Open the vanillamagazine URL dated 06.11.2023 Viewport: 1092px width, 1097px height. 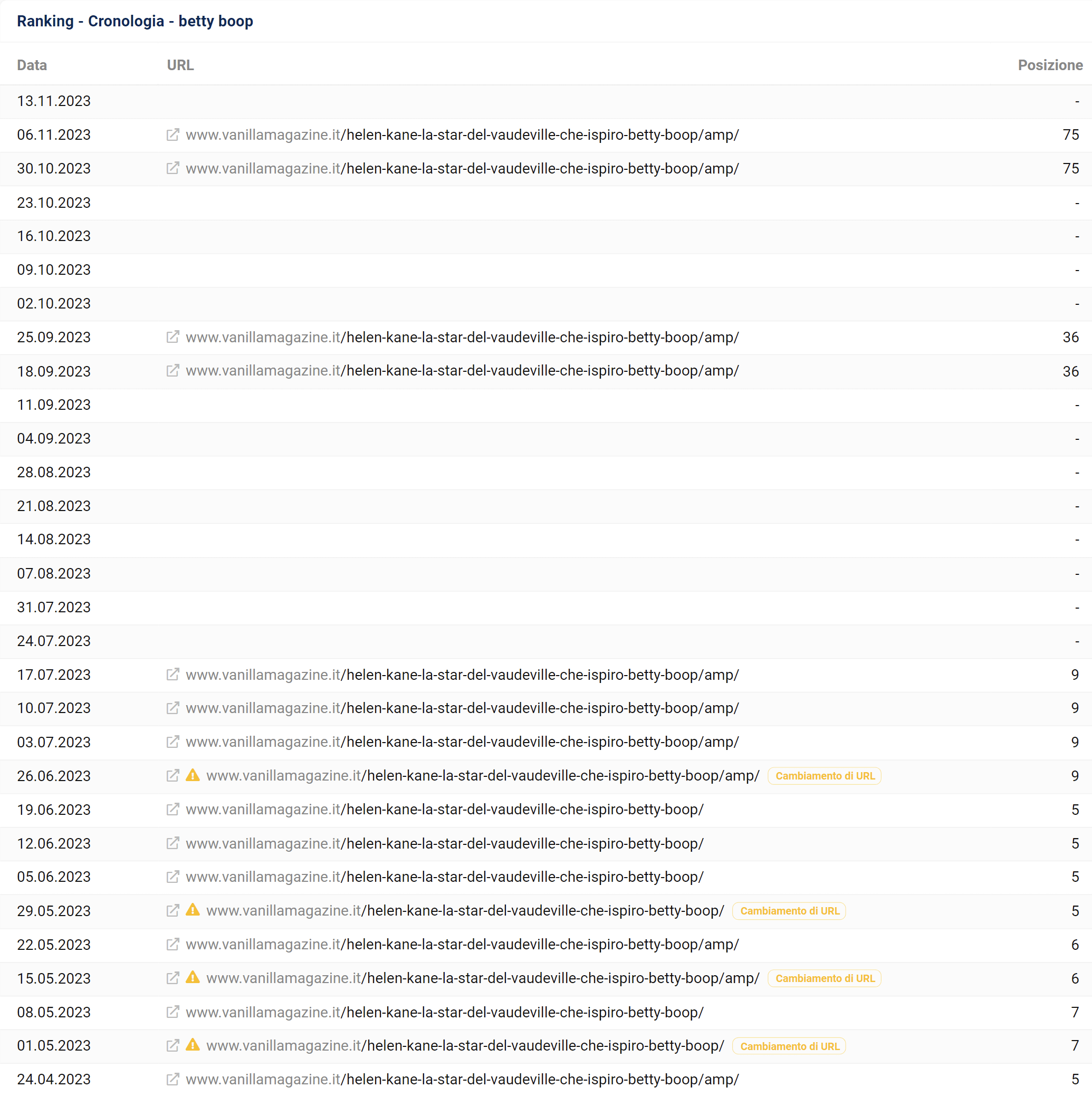tap(462, 134)
